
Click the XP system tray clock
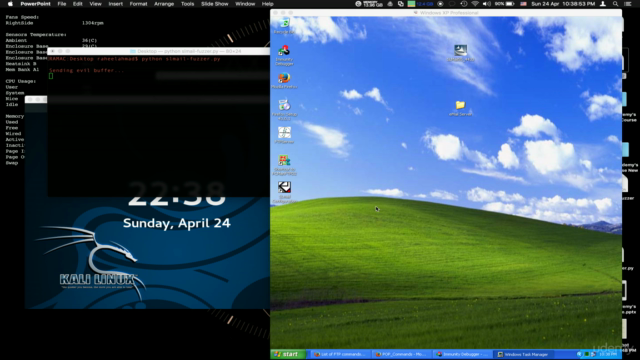608,354
